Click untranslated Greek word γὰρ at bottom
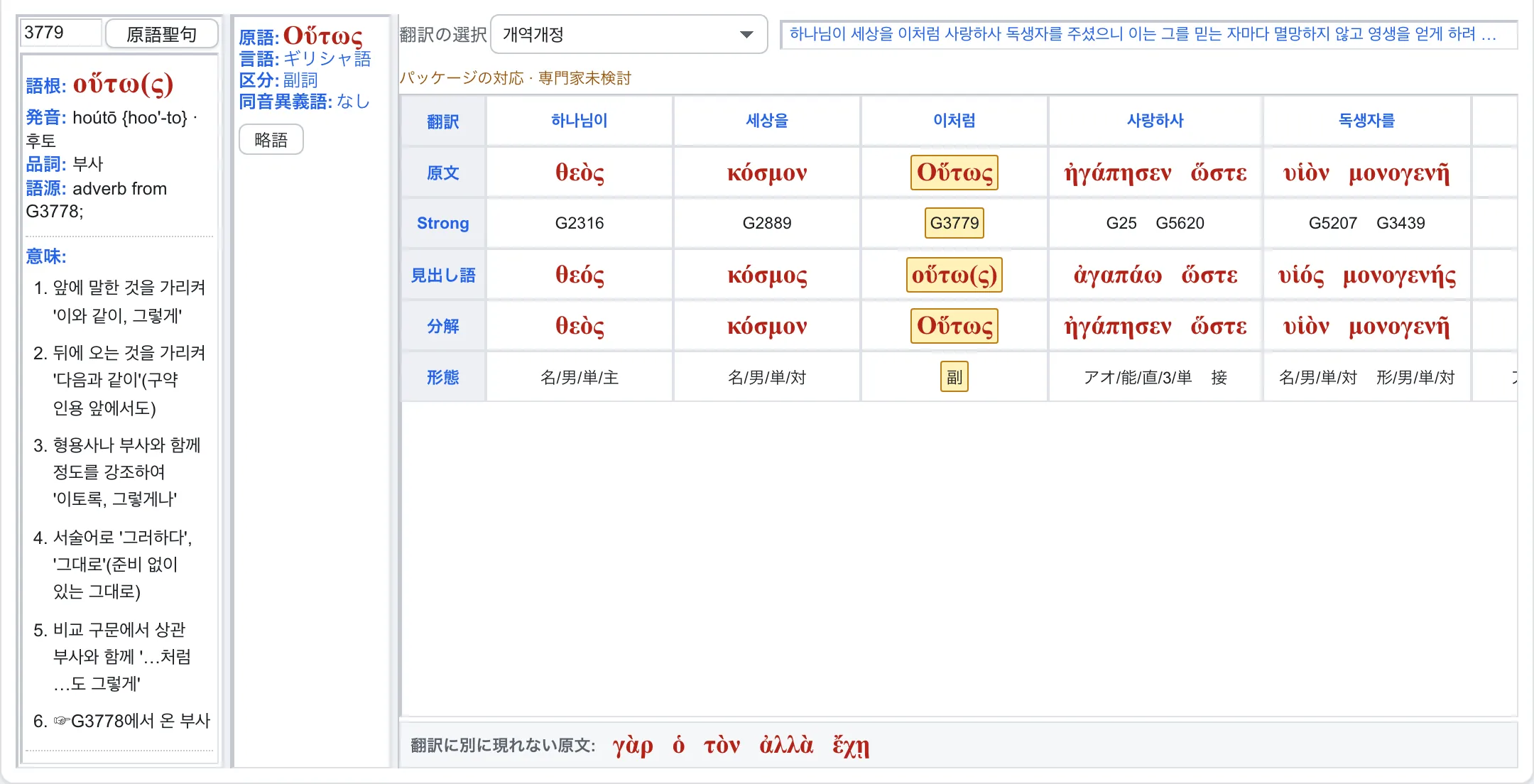 pyautogui.click(x=633, y=745)
